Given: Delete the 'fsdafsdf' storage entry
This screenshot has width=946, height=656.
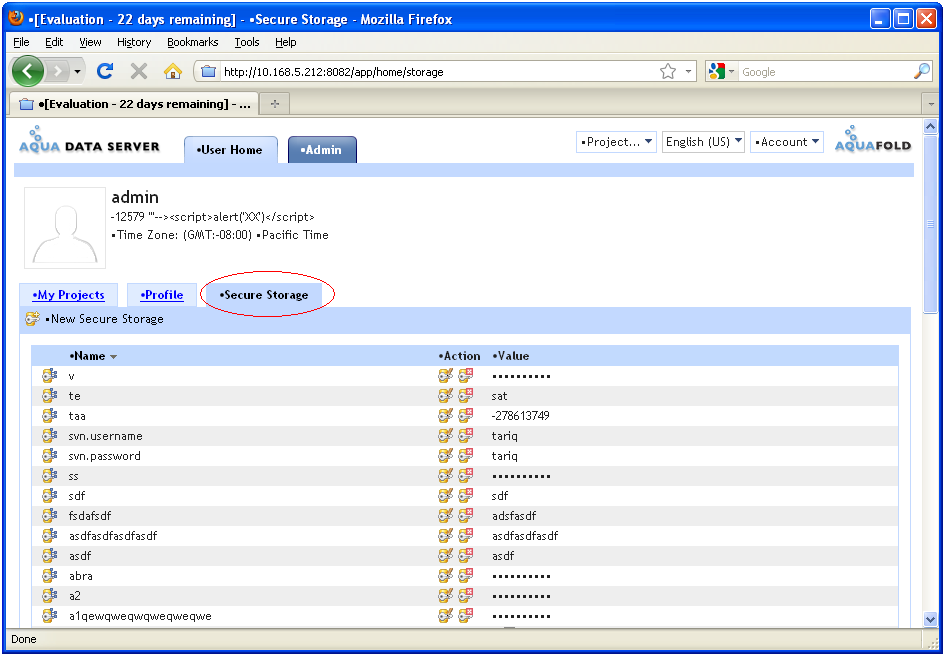Looking at the screenshot, I should (x=465, y=515).
